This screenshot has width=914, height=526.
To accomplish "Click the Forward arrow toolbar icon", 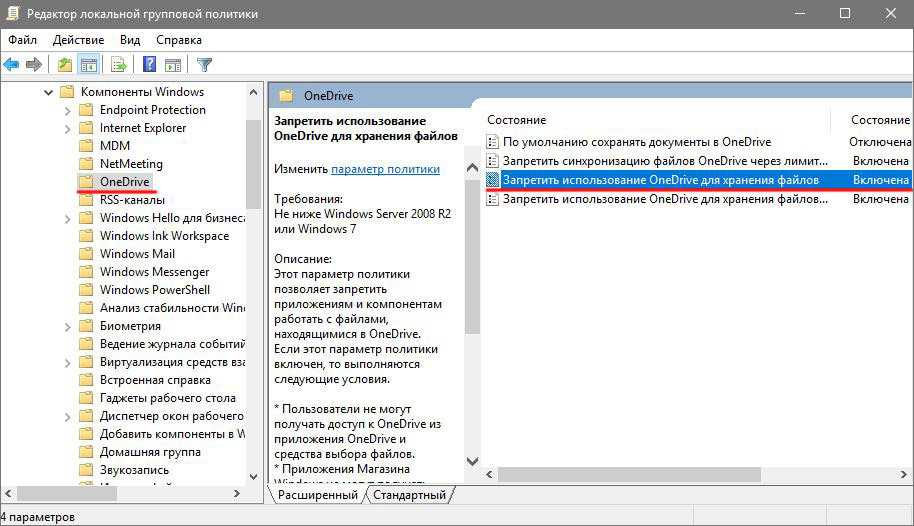I will (x=34, y=65).
